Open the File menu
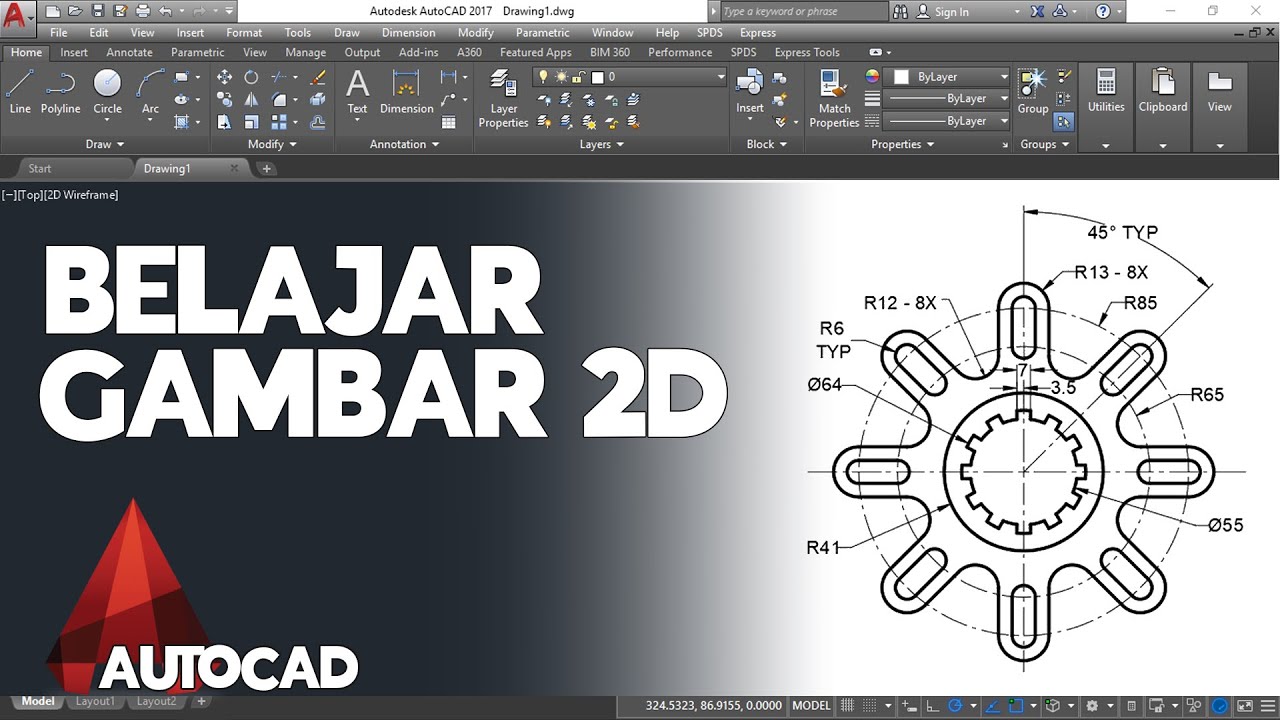 tap(59, 32)
